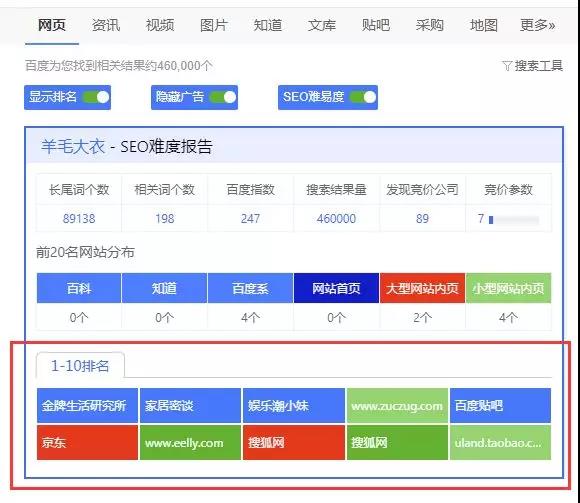Click the 羊毛大衣 keyword link
This screenshot has width=580, height=503.
click(73, 146)
